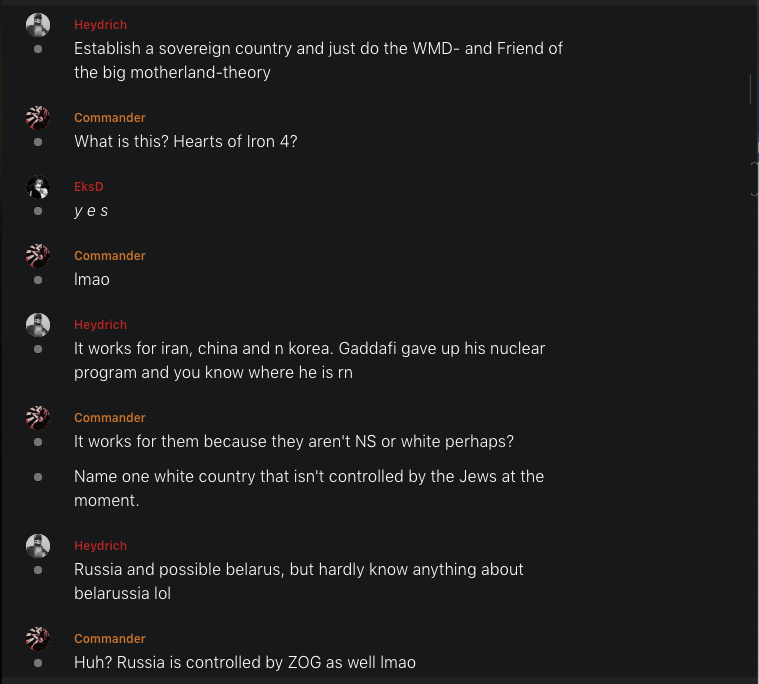Click the topmost Heydrich username
Viewport: 759px width, 684px height.
click(x=100, y=25)
